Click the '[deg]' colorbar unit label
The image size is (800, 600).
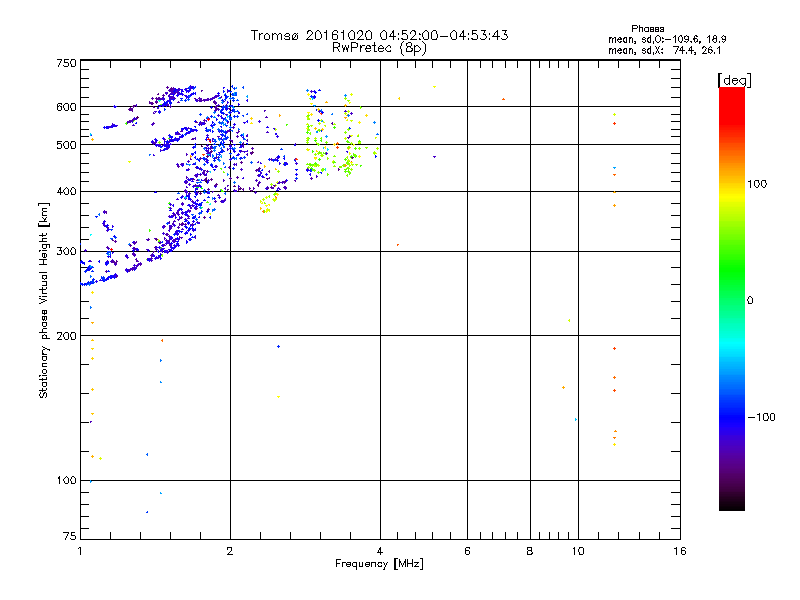pos(734,80)
